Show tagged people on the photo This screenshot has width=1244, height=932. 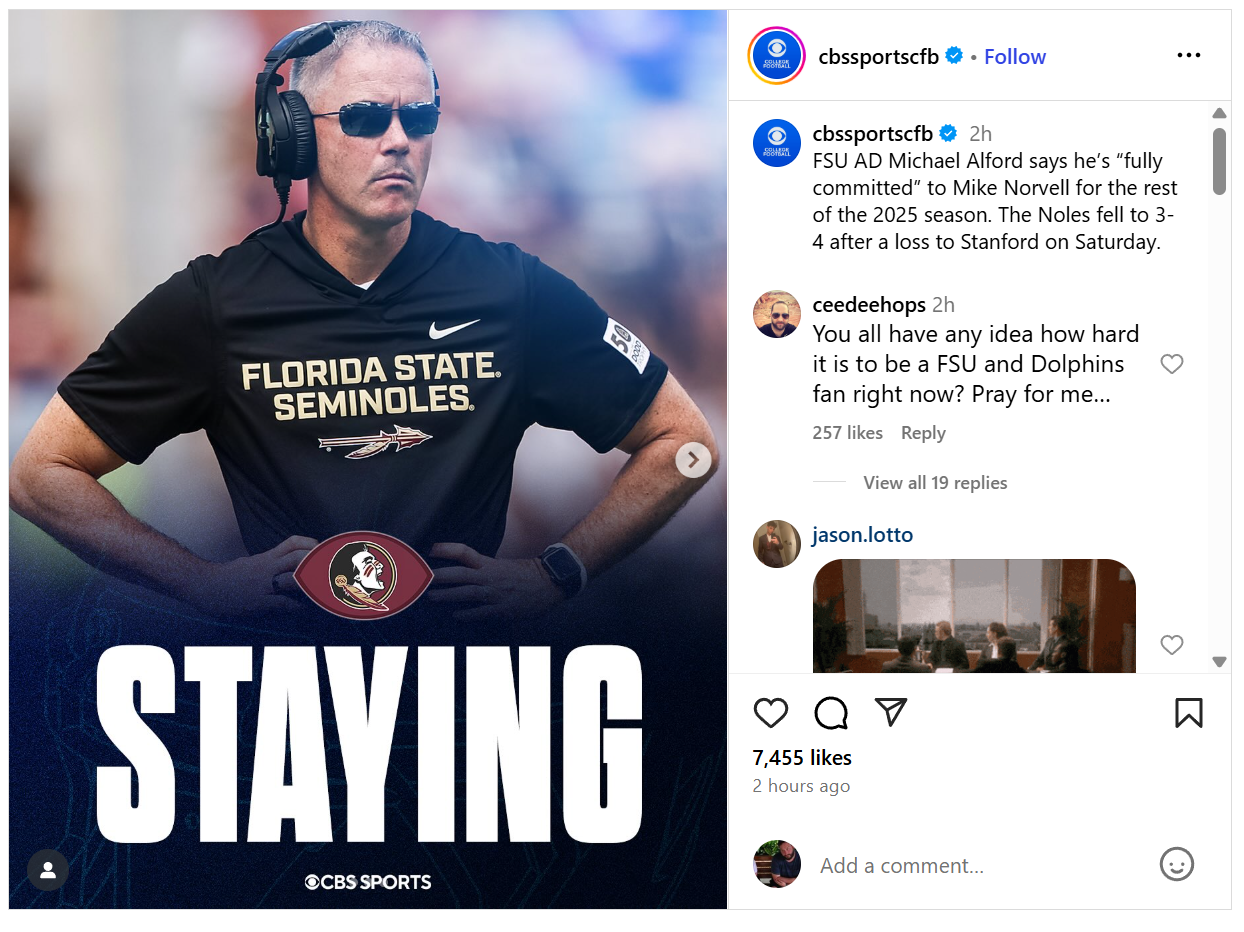coord(47,870)
